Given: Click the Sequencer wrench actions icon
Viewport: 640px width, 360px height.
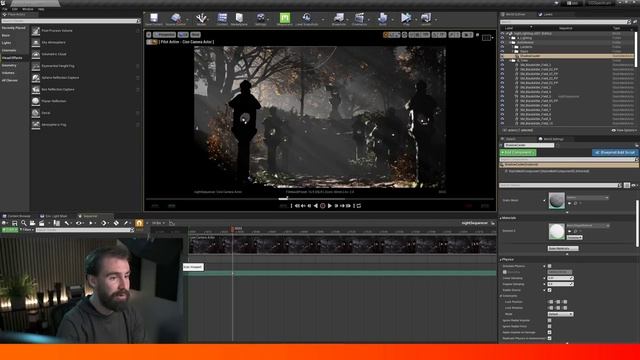Looking at the screenshot, I should point(67,223).
